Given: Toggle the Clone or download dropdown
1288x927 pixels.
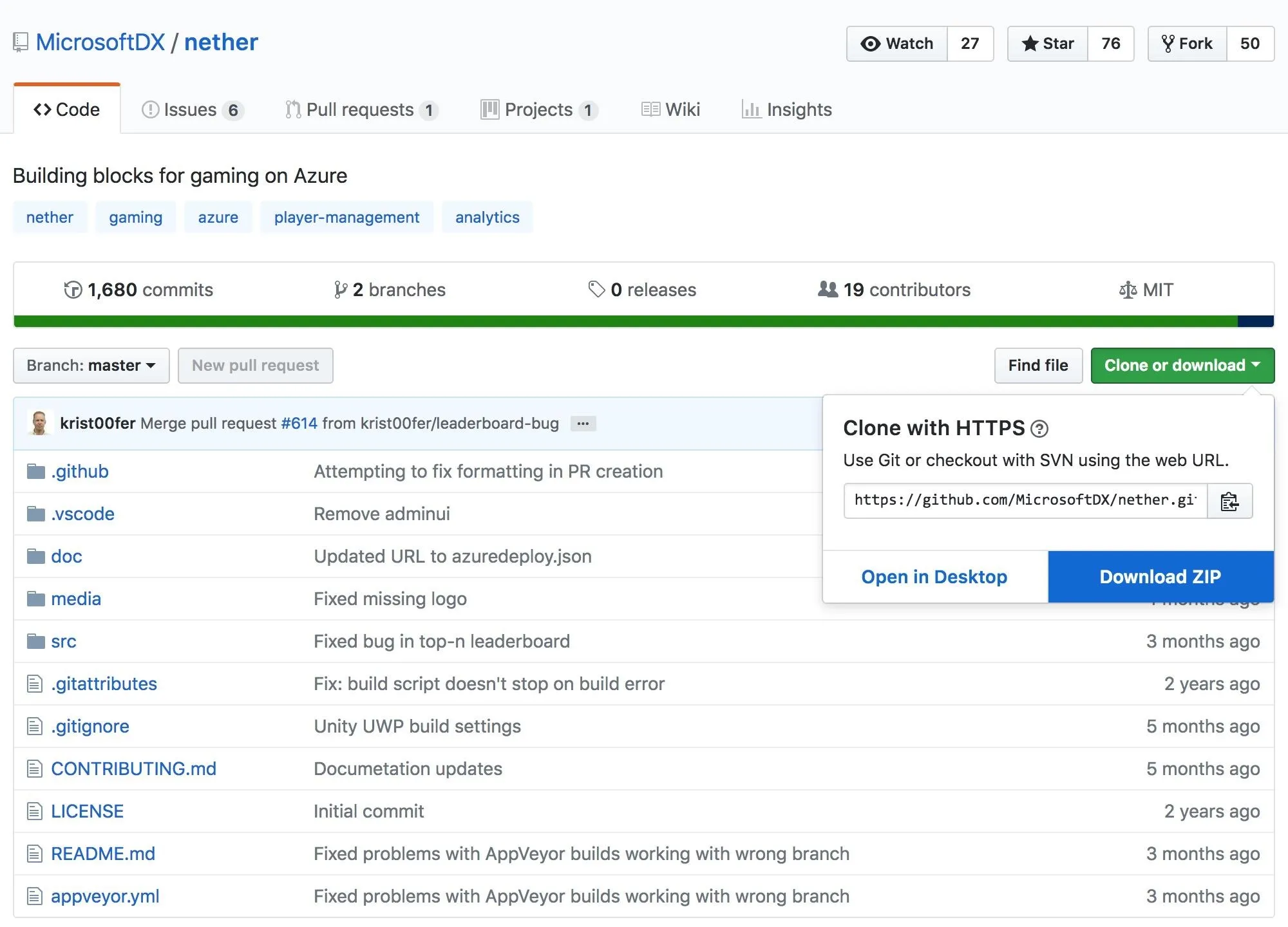Looking at the screenshot, I should 1182,366.
